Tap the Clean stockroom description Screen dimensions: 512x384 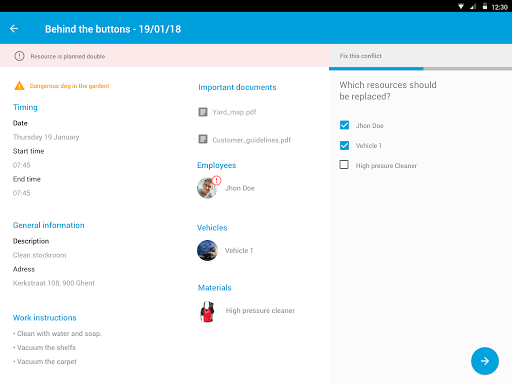pyautogui.click(x=40, y=255)
